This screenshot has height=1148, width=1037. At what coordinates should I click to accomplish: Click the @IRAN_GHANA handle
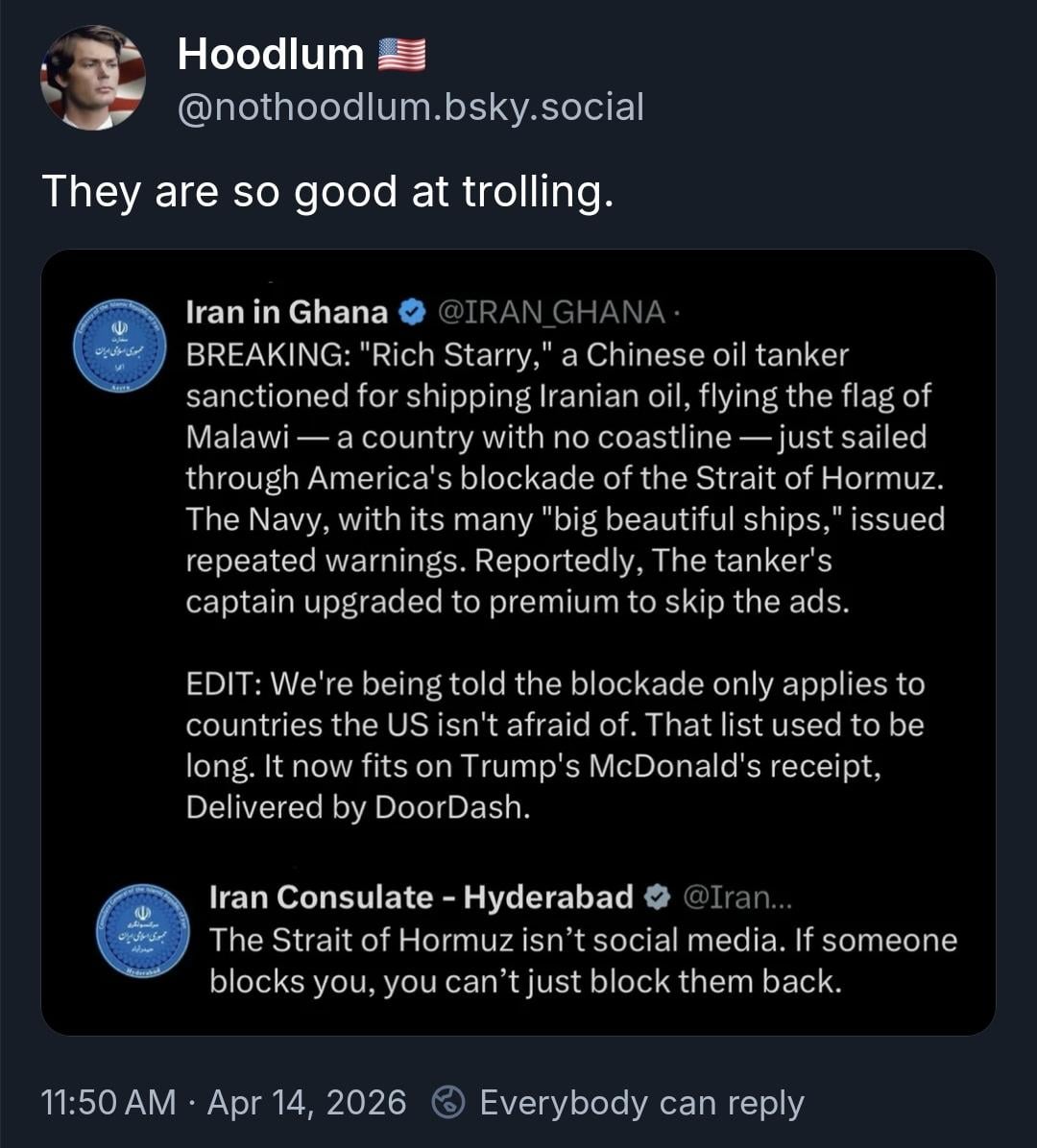click(x=550, y=312)
